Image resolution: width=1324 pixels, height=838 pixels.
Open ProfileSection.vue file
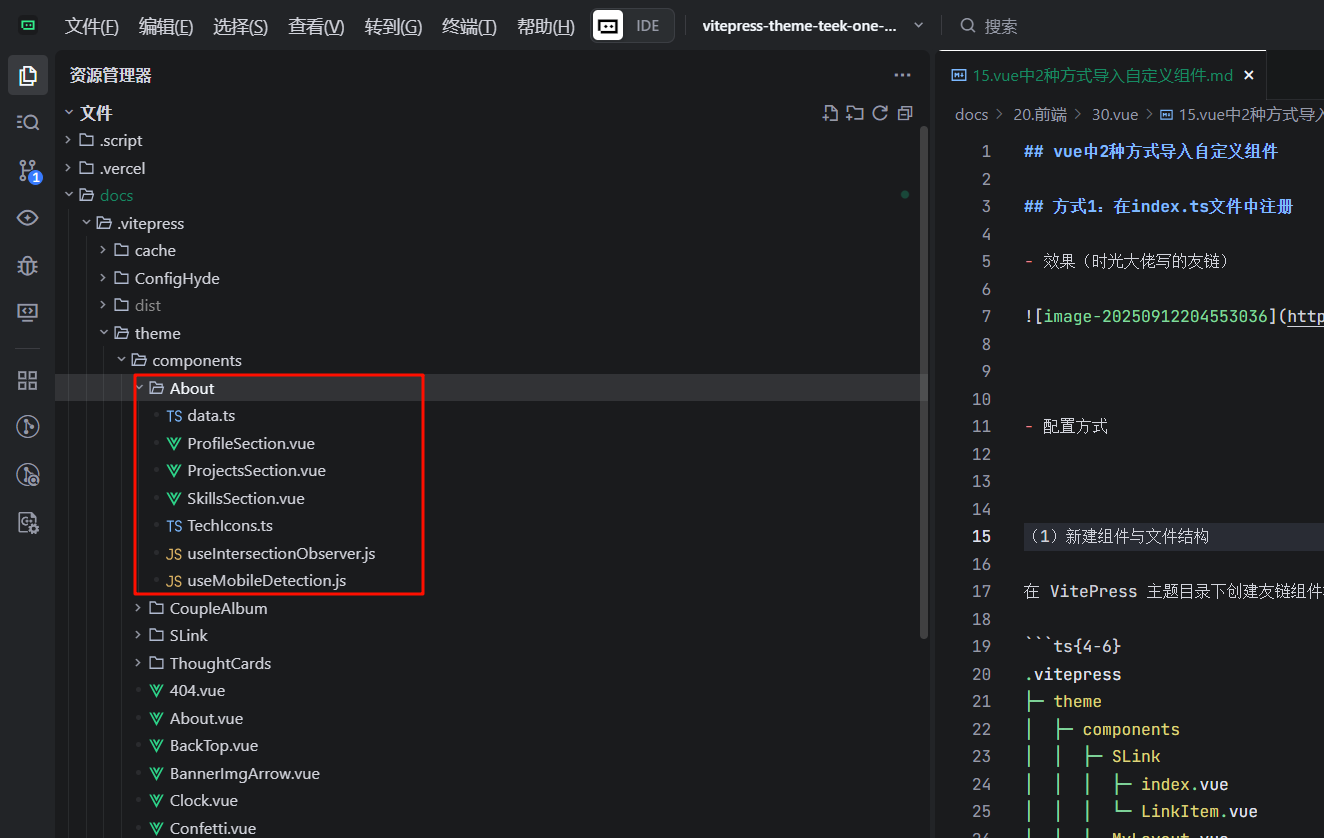tap(250, 443)
